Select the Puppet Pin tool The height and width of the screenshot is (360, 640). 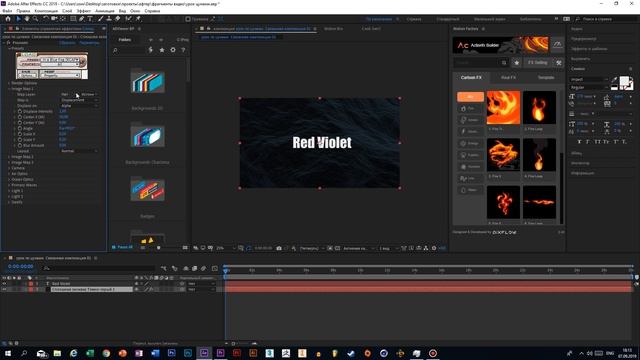click(138, 19)
